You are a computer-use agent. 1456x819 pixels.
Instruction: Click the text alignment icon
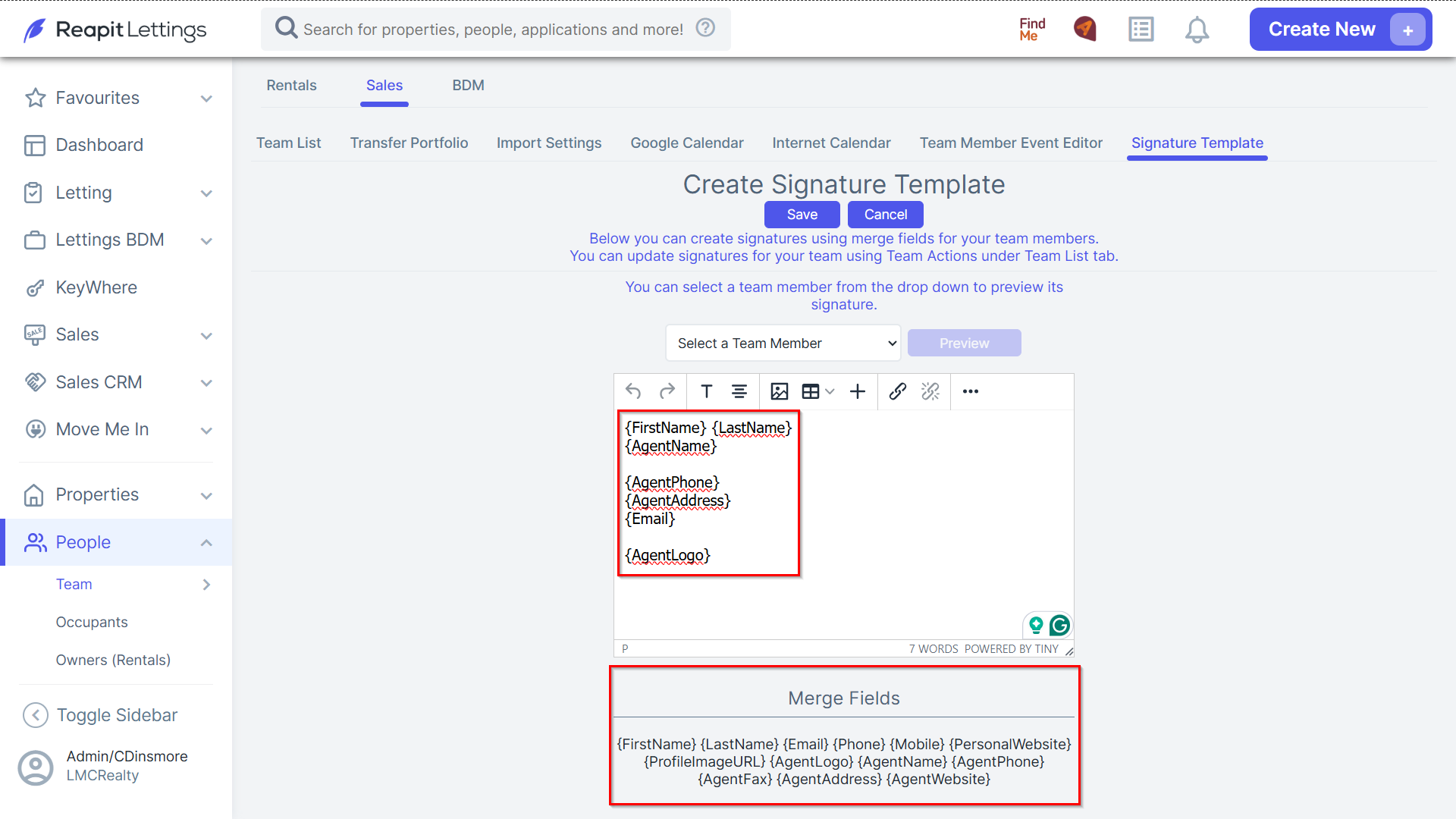click(x=739, y=391)
